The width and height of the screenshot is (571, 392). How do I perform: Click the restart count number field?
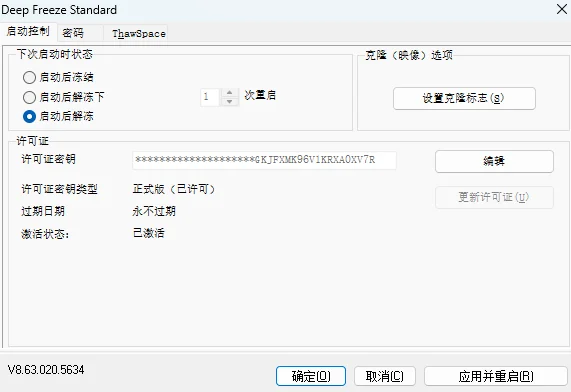point(210,97)
